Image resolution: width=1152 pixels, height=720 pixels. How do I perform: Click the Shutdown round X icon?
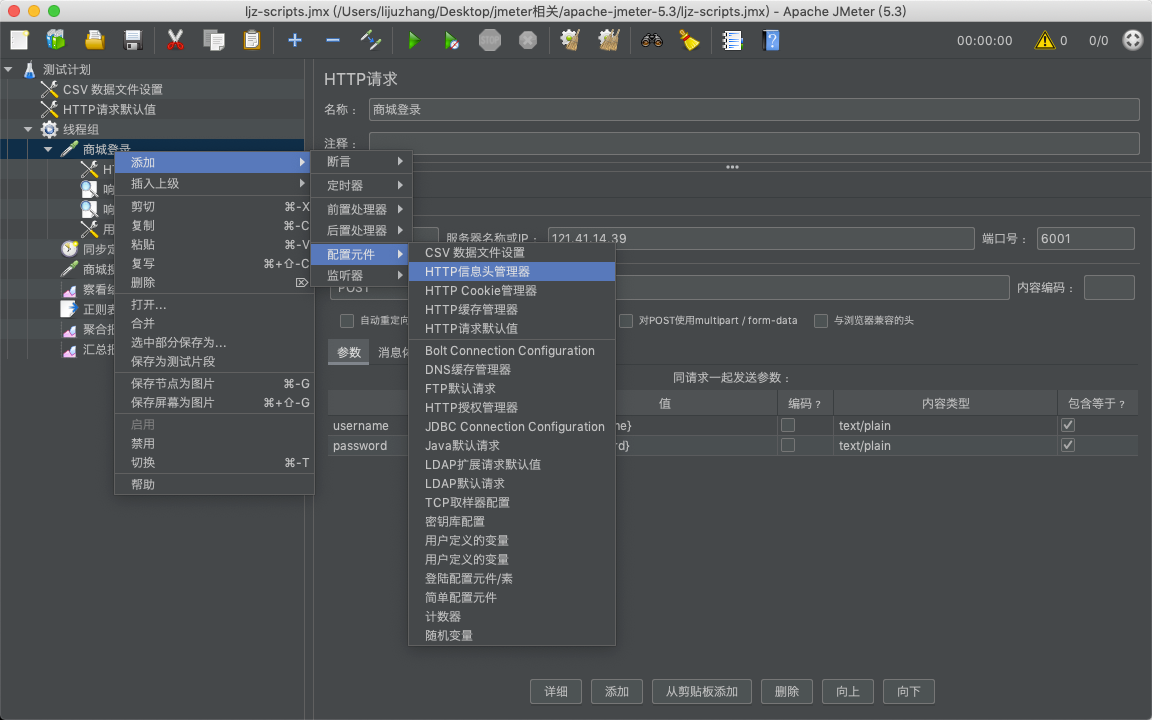point(528,40)
